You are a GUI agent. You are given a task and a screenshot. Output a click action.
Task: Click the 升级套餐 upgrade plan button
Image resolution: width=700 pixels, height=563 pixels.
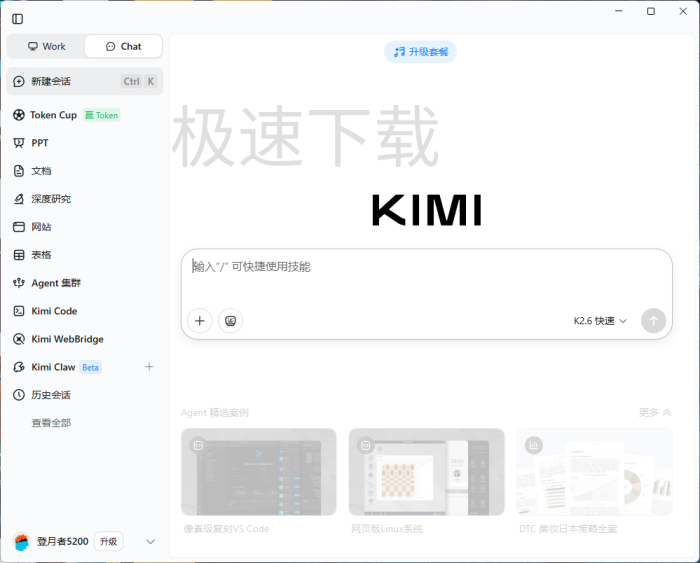click(x=420, y=52)
